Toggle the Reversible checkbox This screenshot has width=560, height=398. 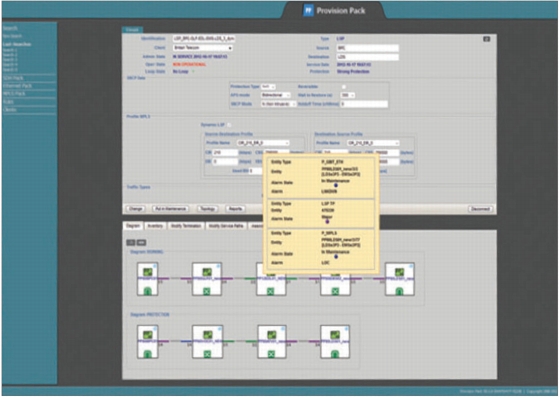(x=344, y=87)
